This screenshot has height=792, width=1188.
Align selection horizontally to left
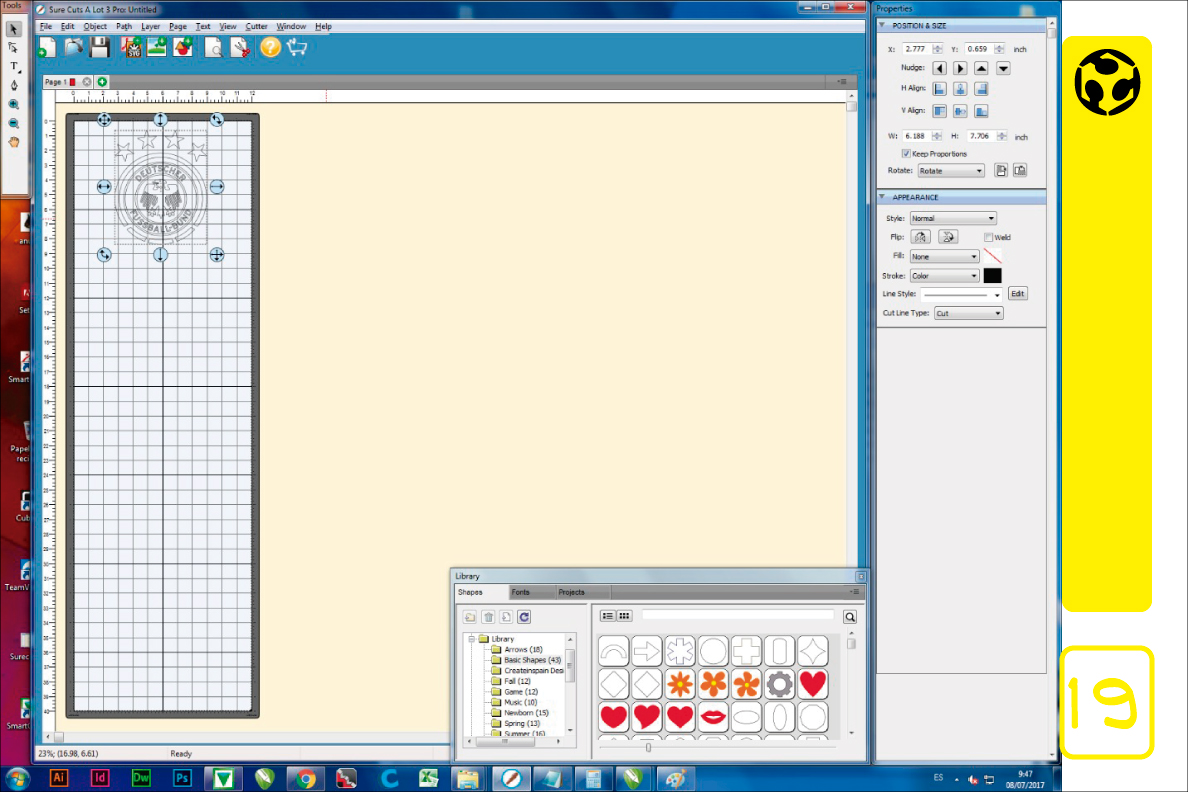pyautogui.click(x=939, y=89)
